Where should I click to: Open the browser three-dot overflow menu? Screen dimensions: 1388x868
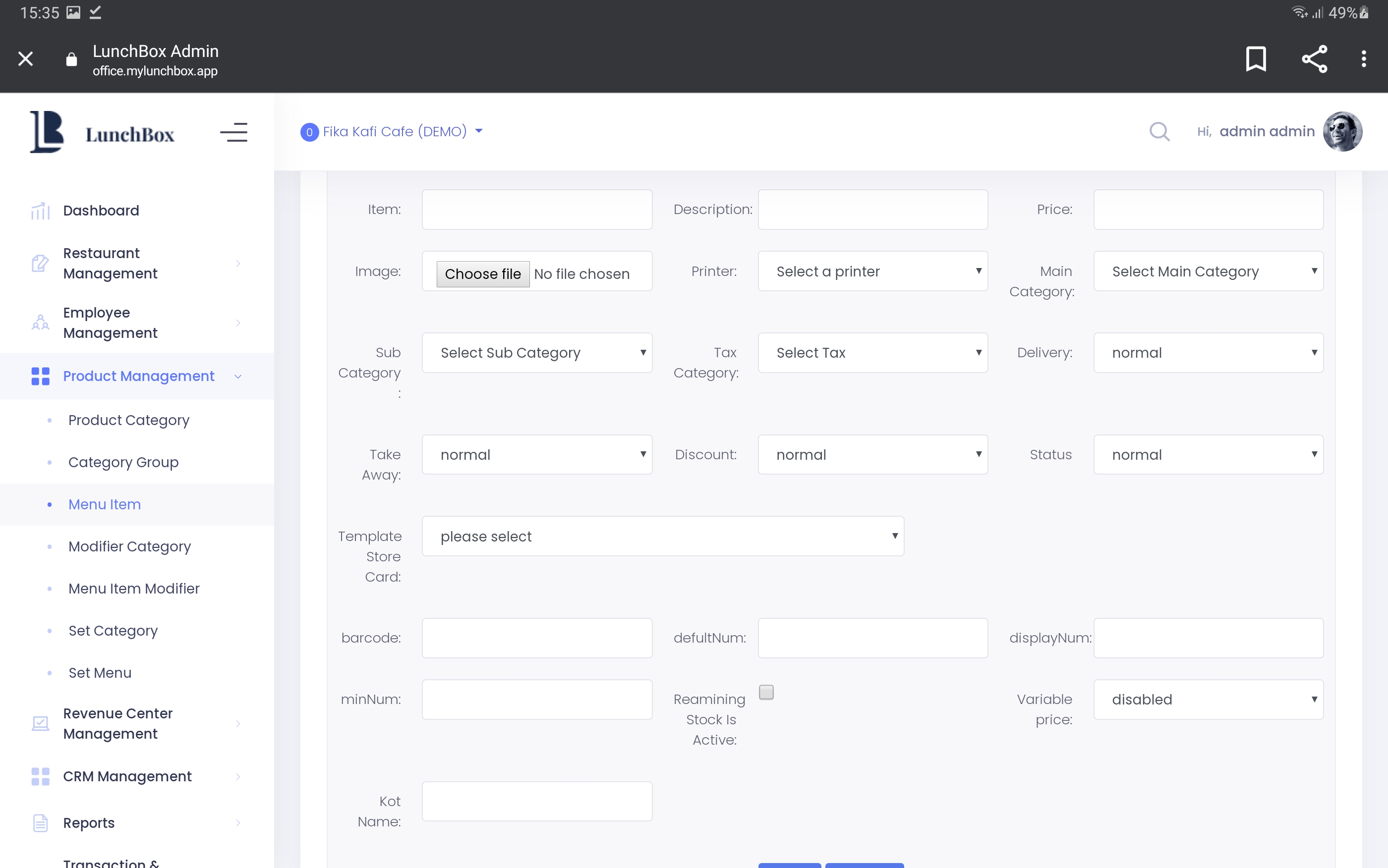click(1363, 58)
